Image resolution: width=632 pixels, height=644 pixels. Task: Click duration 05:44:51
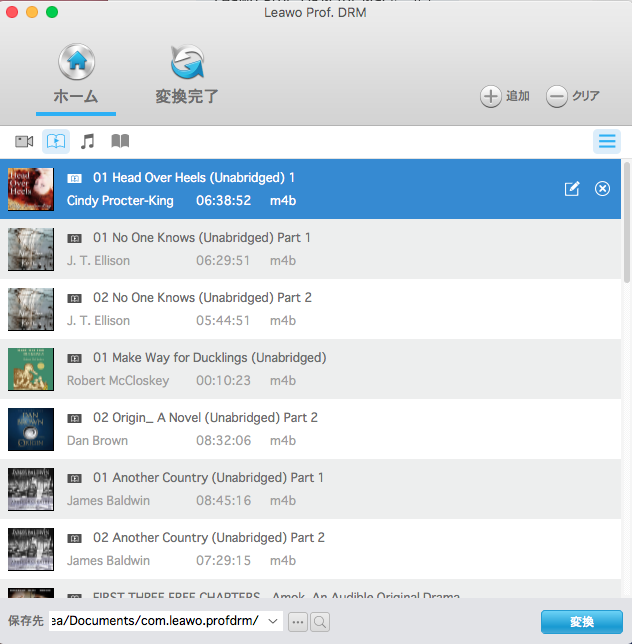click(223, 321)
